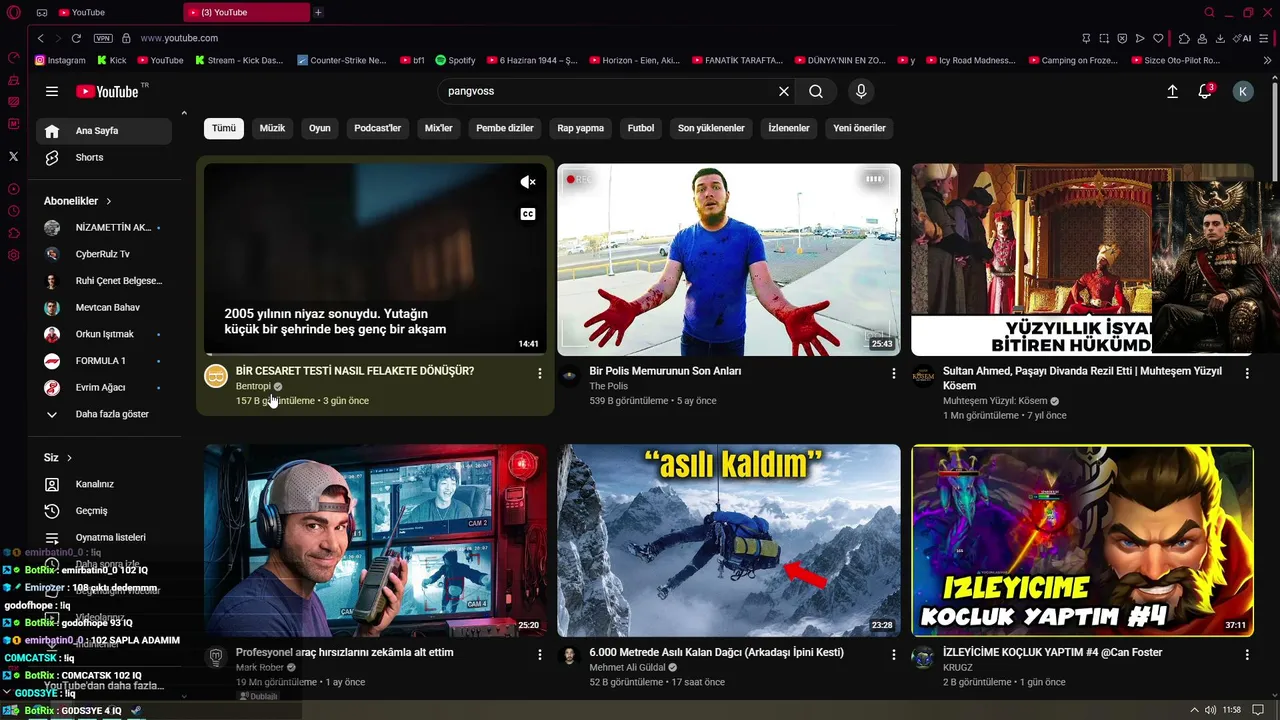Open the Instagram bookmark
The height and width of the screenshot is (720, 1280).
(x=60, y=60)
